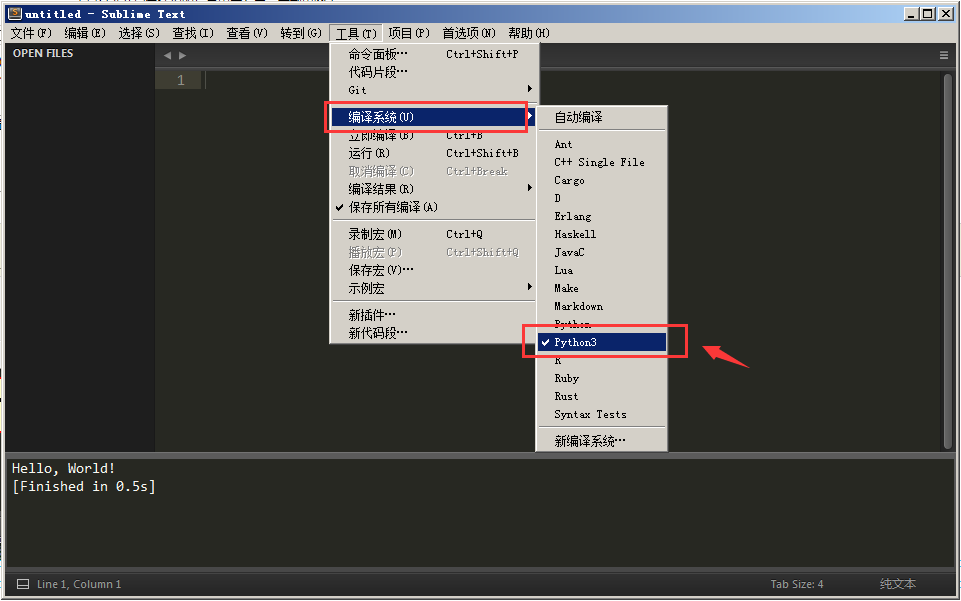
Task: Select Haskell build system
Action: coord(602,234)
